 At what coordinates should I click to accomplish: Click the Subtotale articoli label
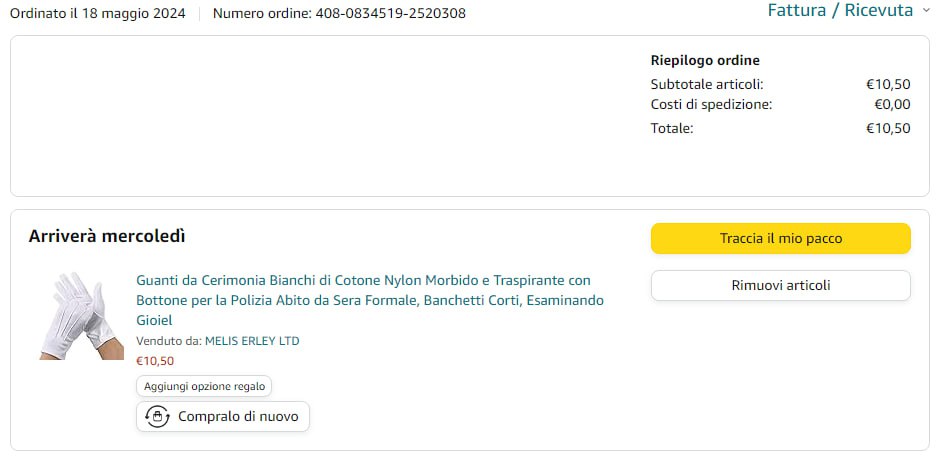706,84
